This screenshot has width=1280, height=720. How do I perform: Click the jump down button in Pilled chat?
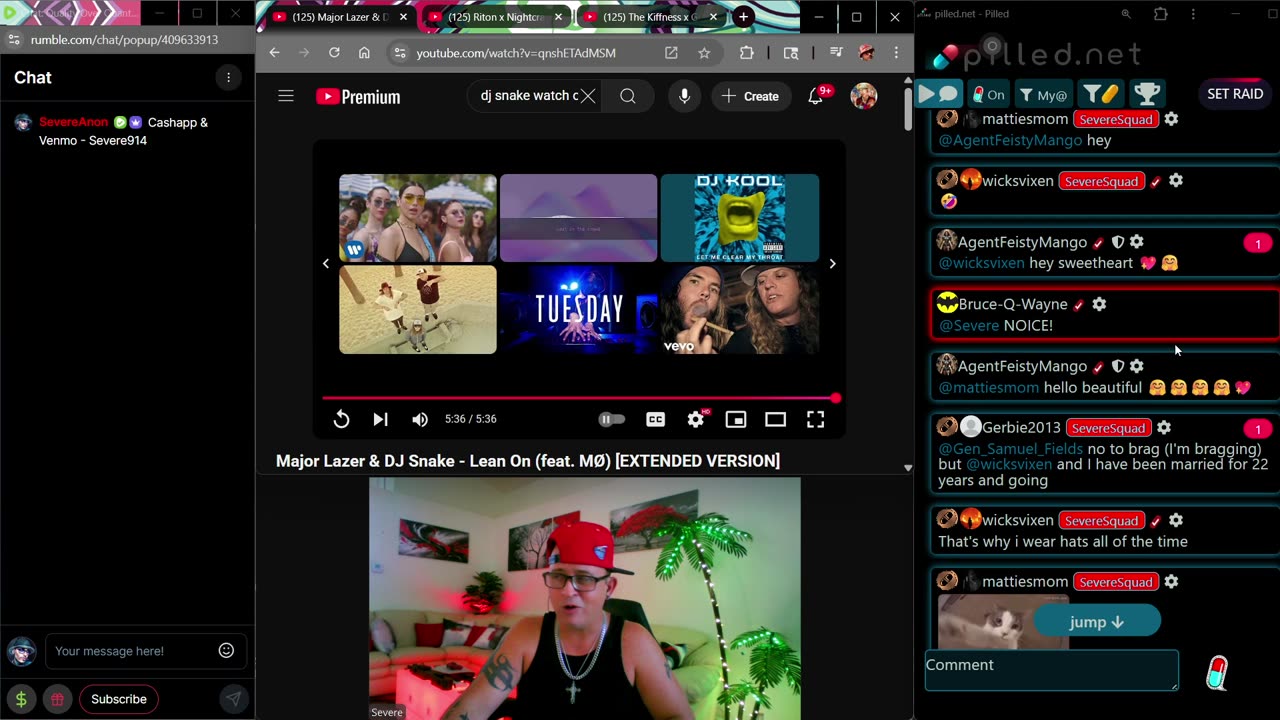point(1097,622)
